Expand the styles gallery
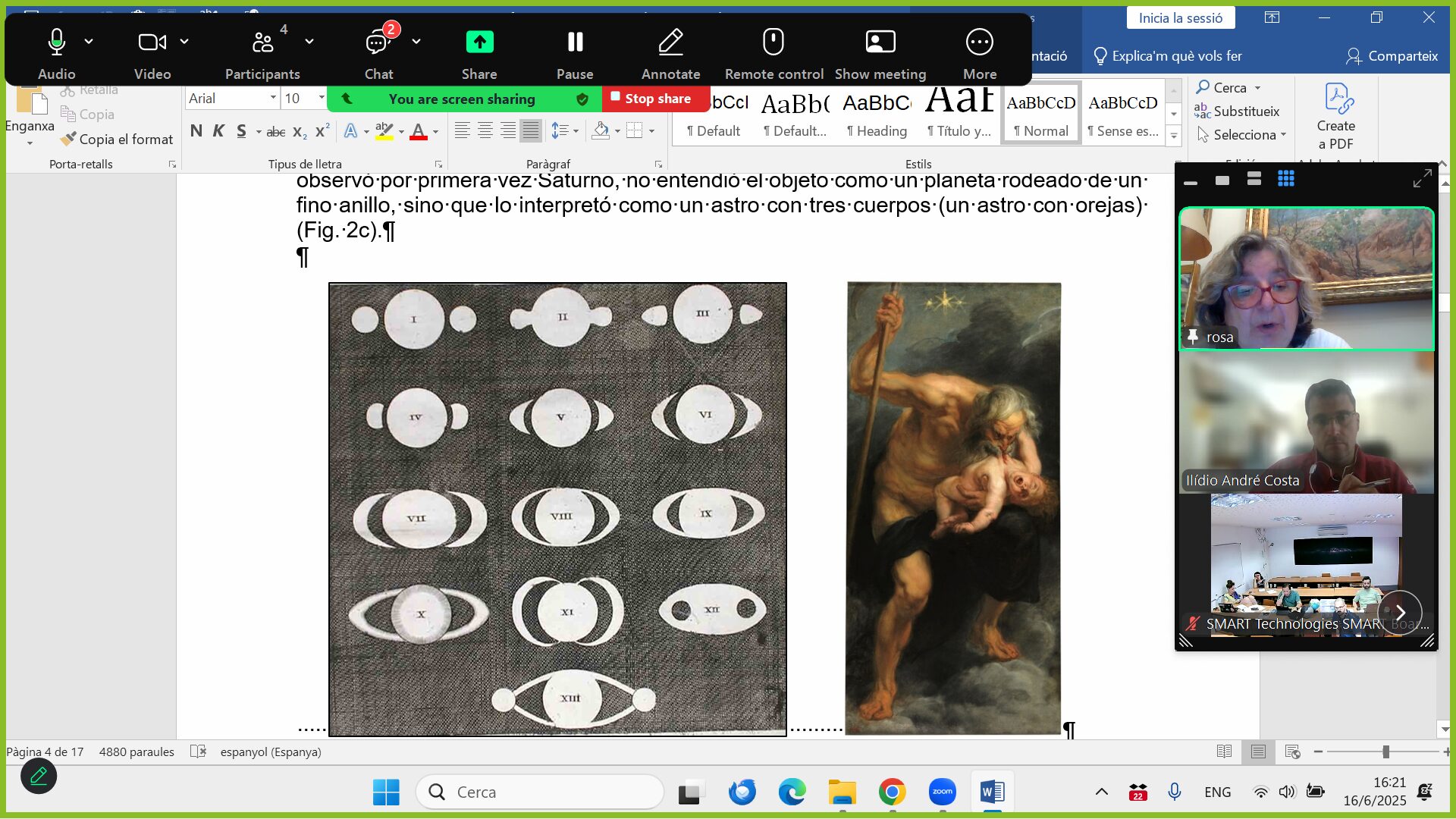This screenshot has width=1456, height=819. 1174,136
